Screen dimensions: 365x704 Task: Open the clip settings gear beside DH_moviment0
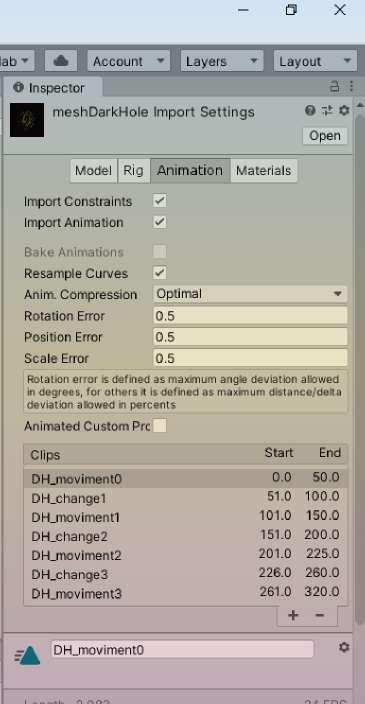[344, 647]
